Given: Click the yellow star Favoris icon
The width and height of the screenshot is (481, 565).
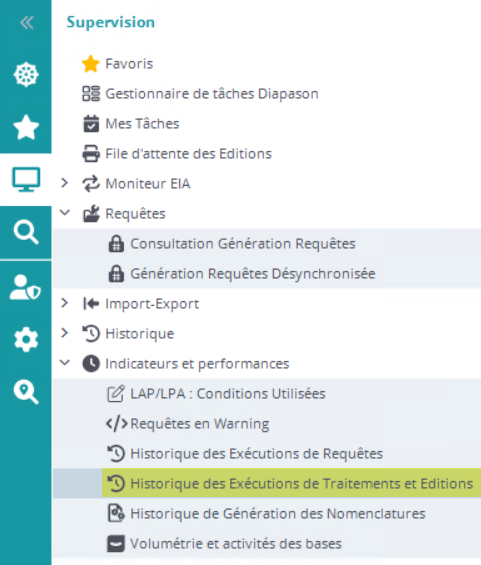Looking at the screenshot, I should coord(90,64).
